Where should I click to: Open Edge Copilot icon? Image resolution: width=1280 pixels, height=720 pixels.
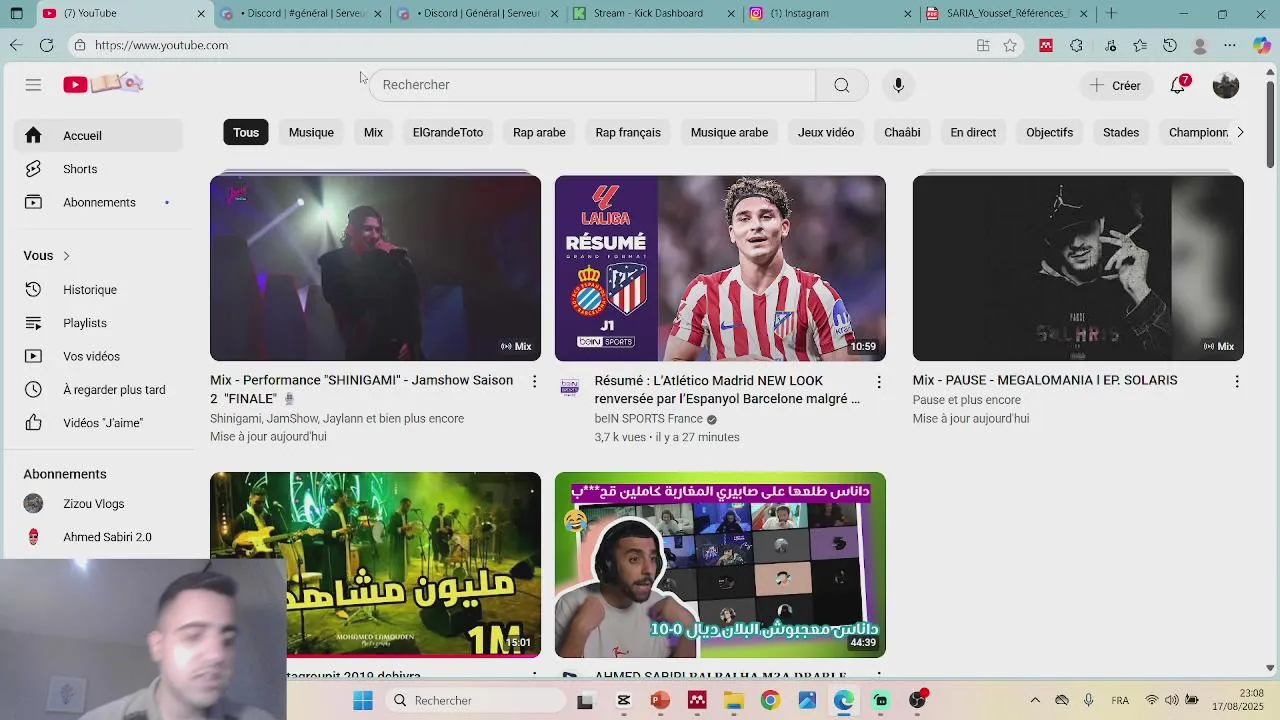1262,45
